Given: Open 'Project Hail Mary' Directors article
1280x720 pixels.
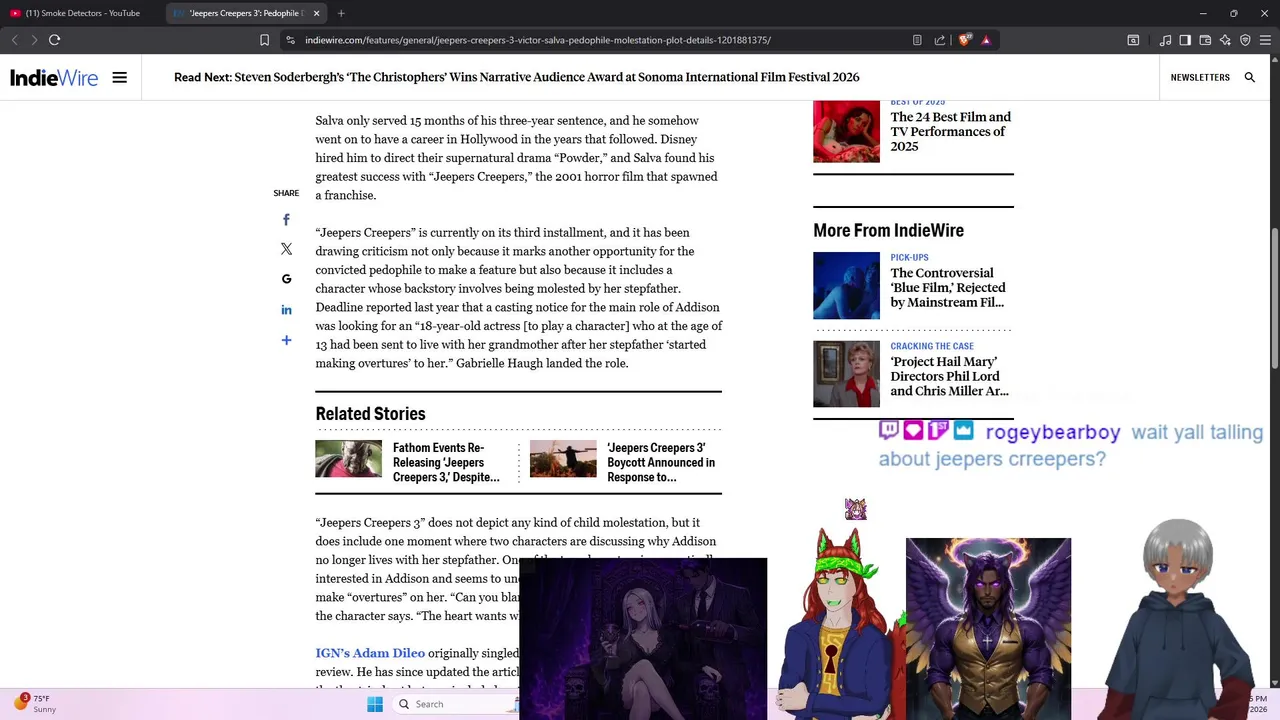Looking at the screenshot, I should pos(950,376).
